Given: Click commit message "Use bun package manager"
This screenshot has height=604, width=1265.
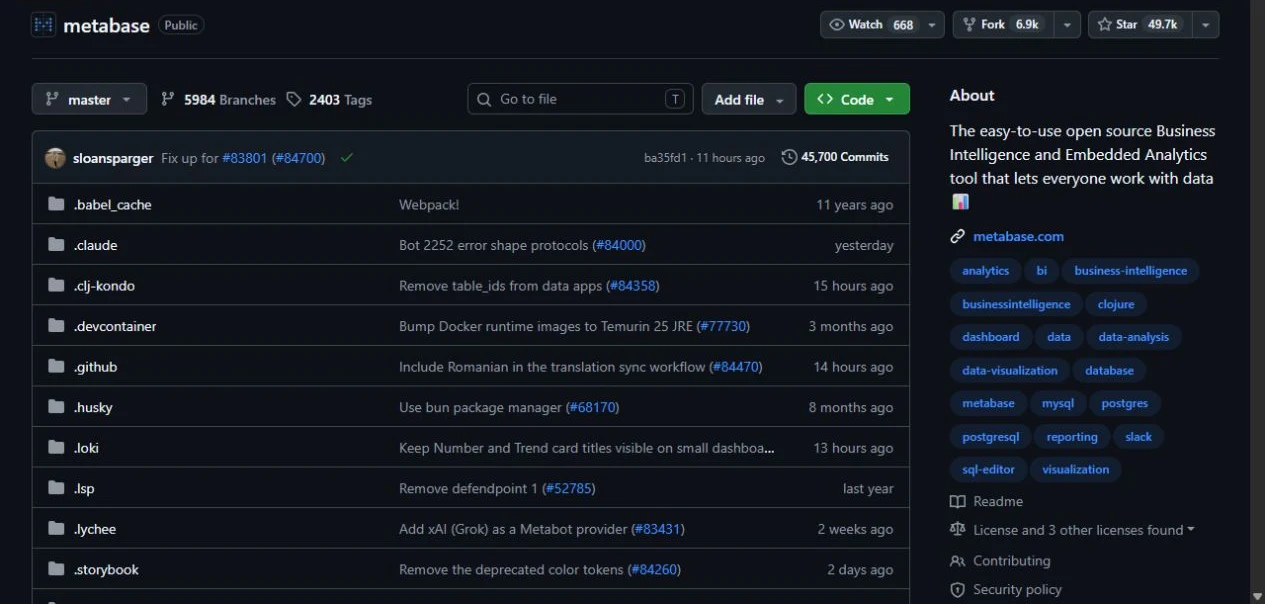Looking at the screenshot, I should click(x=480, y=407).
